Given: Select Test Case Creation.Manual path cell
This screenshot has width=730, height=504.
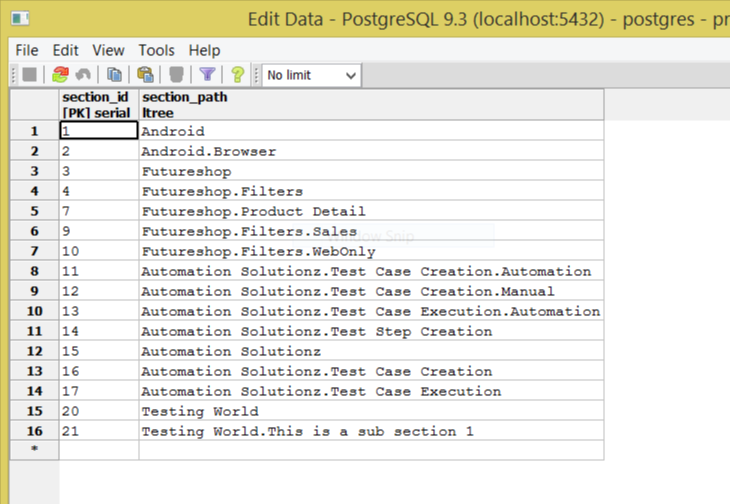Looking at the screenshot, I should (371, 291).
